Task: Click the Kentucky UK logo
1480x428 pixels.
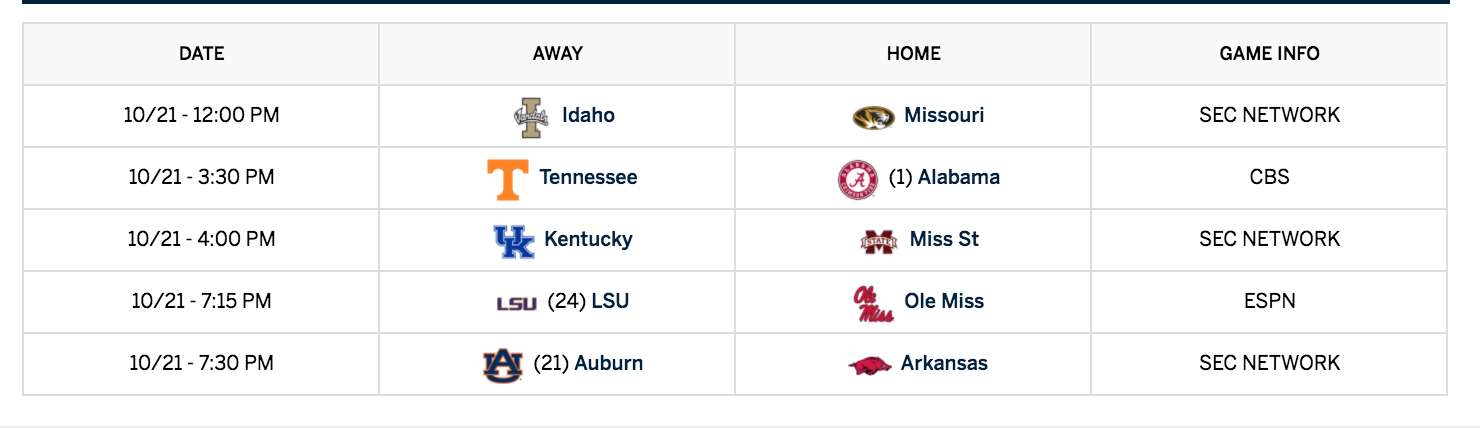Action: pos(514,241)
